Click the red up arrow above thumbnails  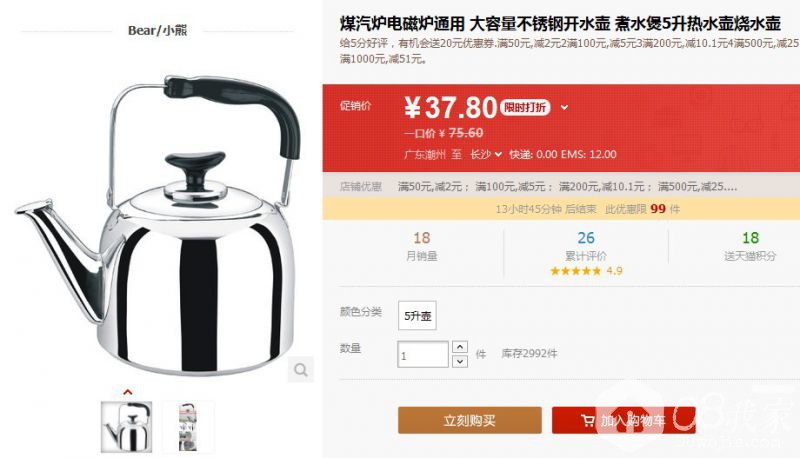click(x=128, y=392)
